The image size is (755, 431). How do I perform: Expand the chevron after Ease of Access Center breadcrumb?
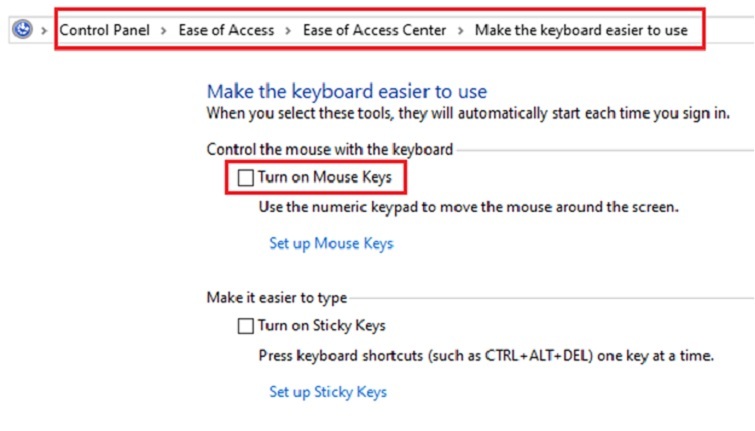click(x=460, y=30)
